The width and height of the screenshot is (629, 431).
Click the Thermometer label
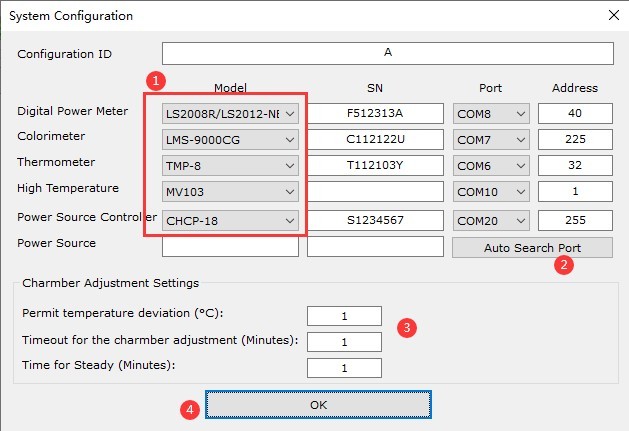(x=56, y=162)
